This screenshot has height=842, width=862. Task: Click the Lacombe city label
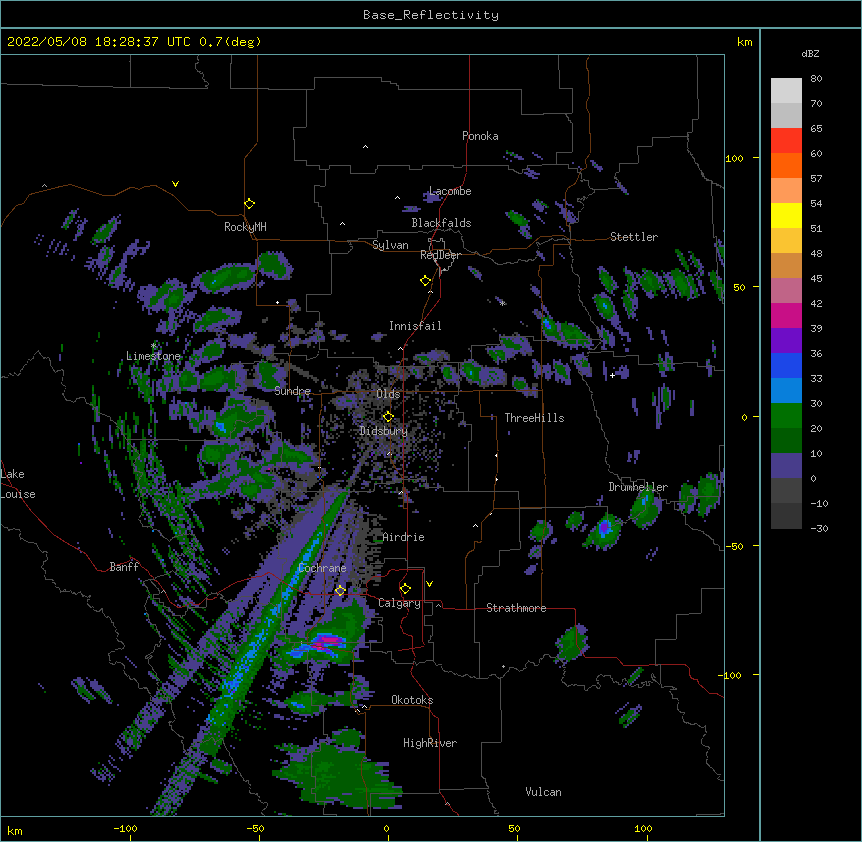450,191
